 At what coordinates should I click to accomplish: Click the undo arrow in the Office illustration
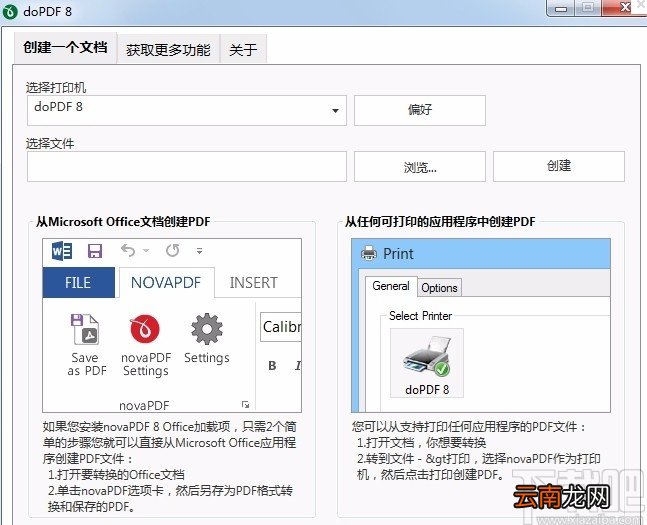coord(128,250)
